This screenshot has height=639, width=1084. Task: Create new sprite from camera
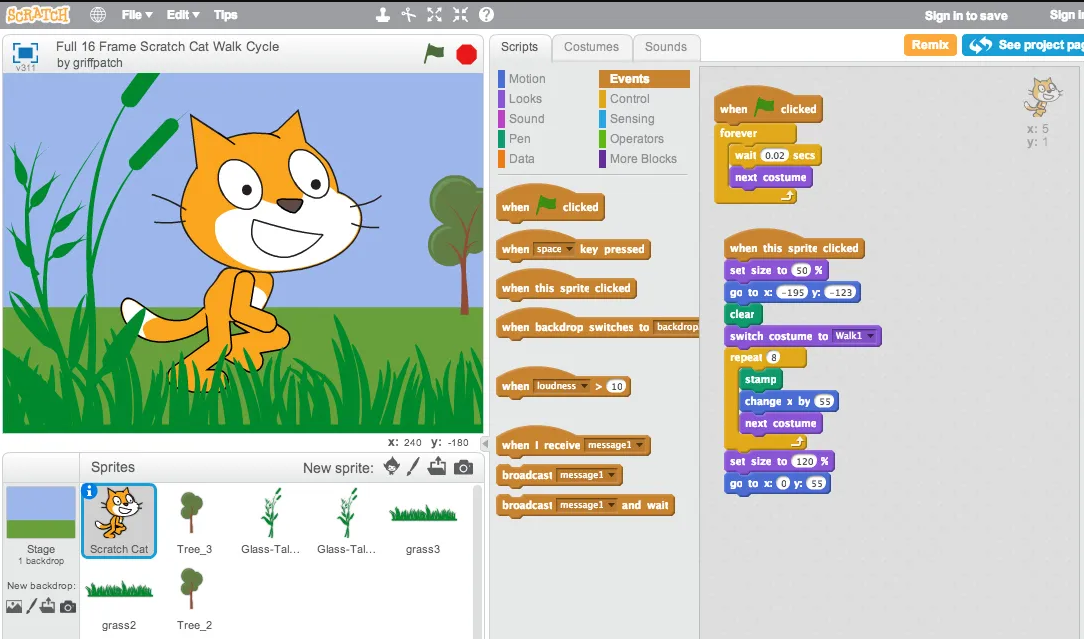(464, 467)
